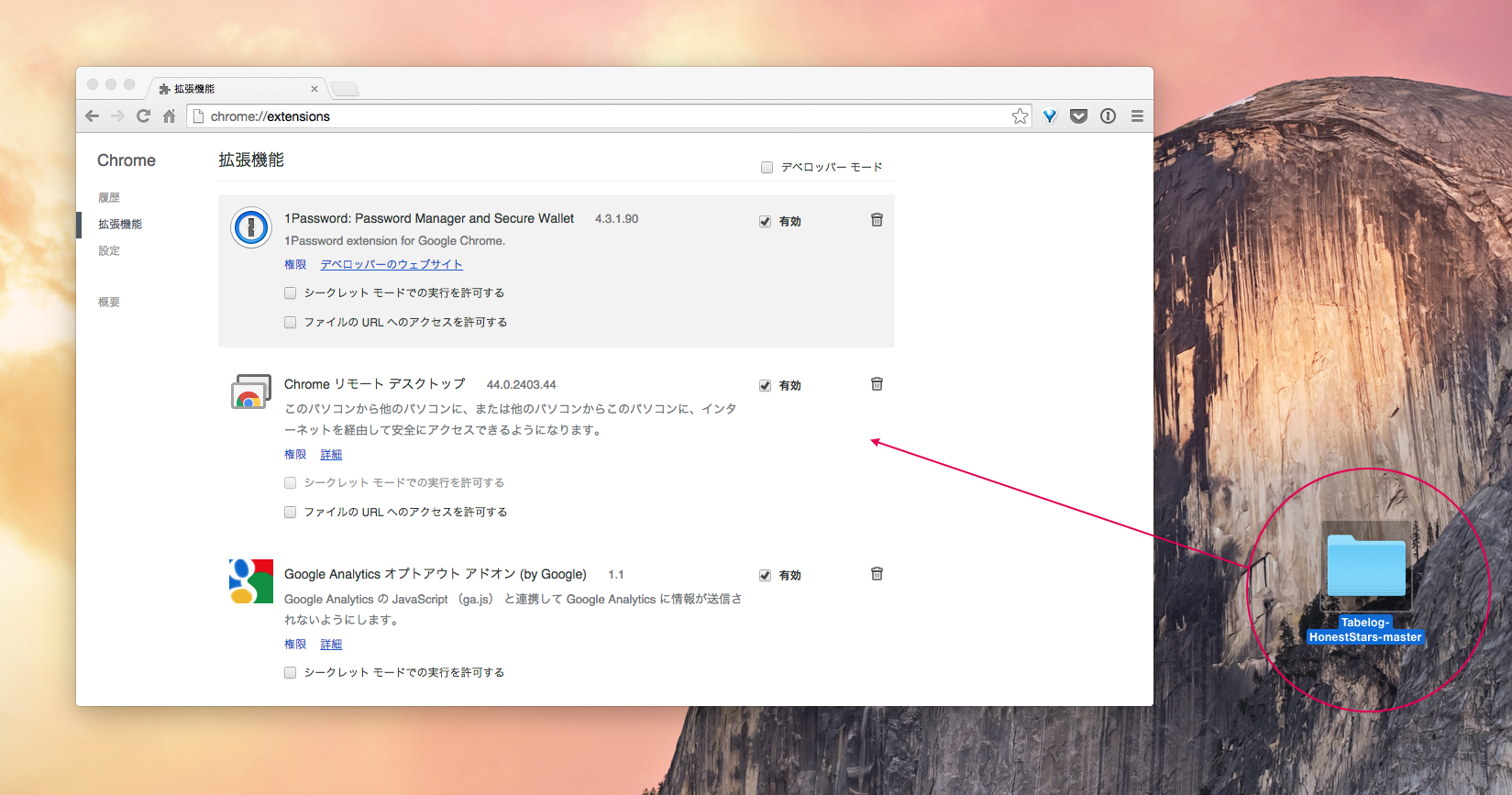This screenshot has height=795, width=1512.
Task: Open a new tab with the blank tab button
Action: point(345,89)
